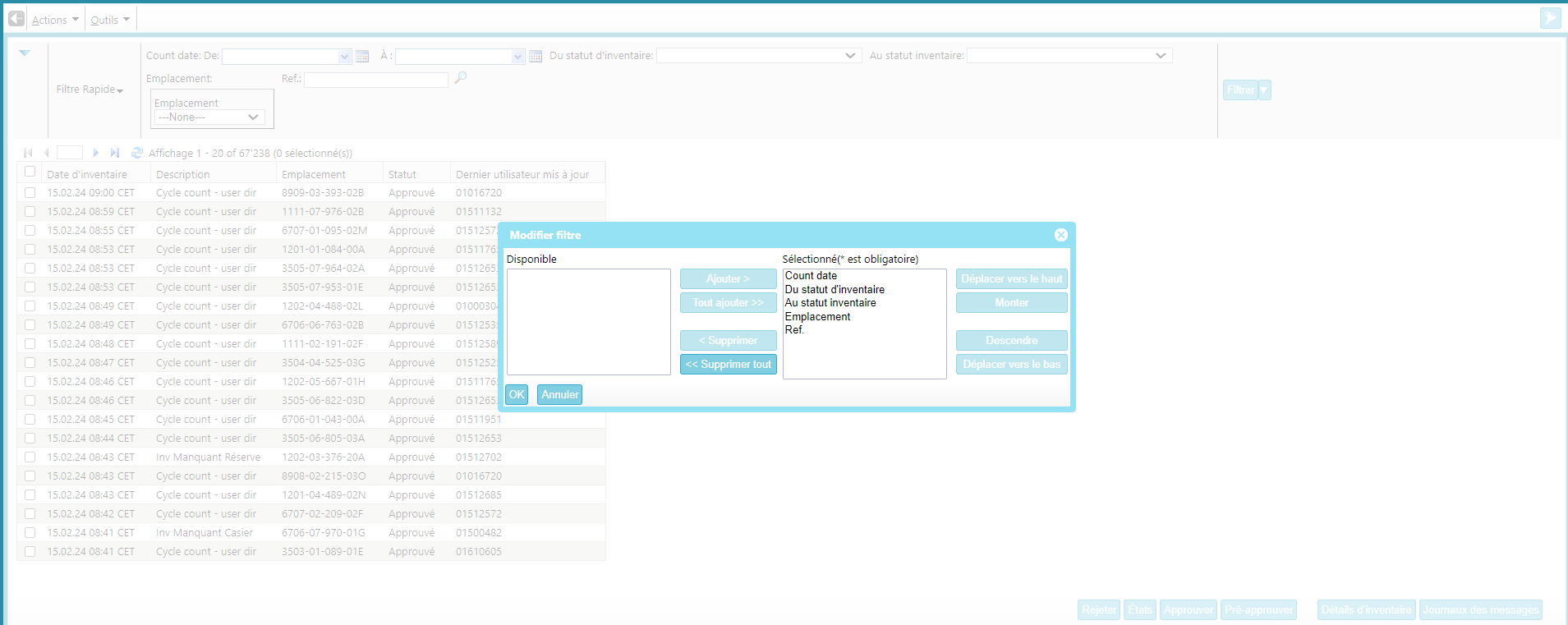The image size is (1568, 625).
Task: Check the row with emplacement 8909-03-393-02B
Action: tap(30, 193)
